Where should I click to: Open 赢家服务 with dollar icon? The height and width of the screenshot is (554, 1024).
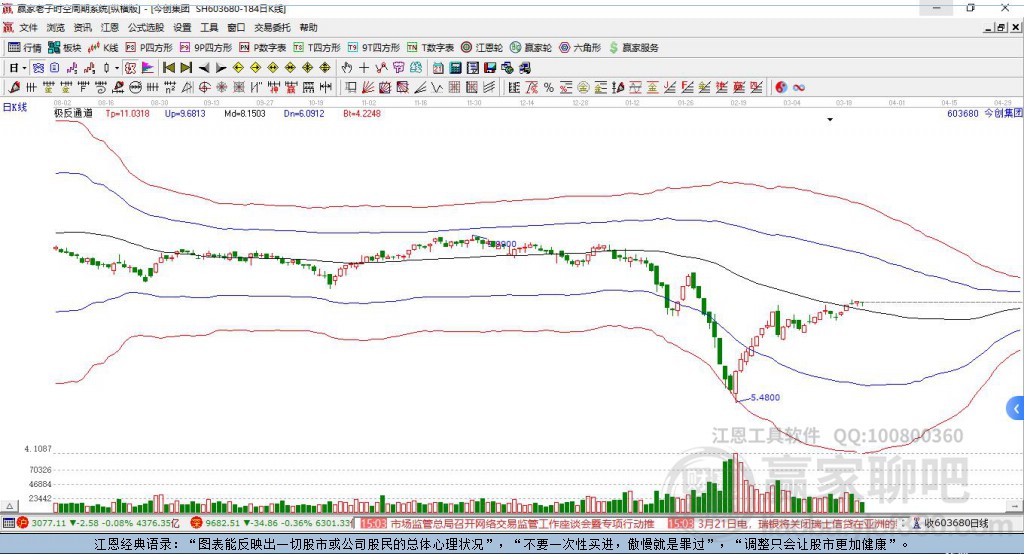(633, 48)
